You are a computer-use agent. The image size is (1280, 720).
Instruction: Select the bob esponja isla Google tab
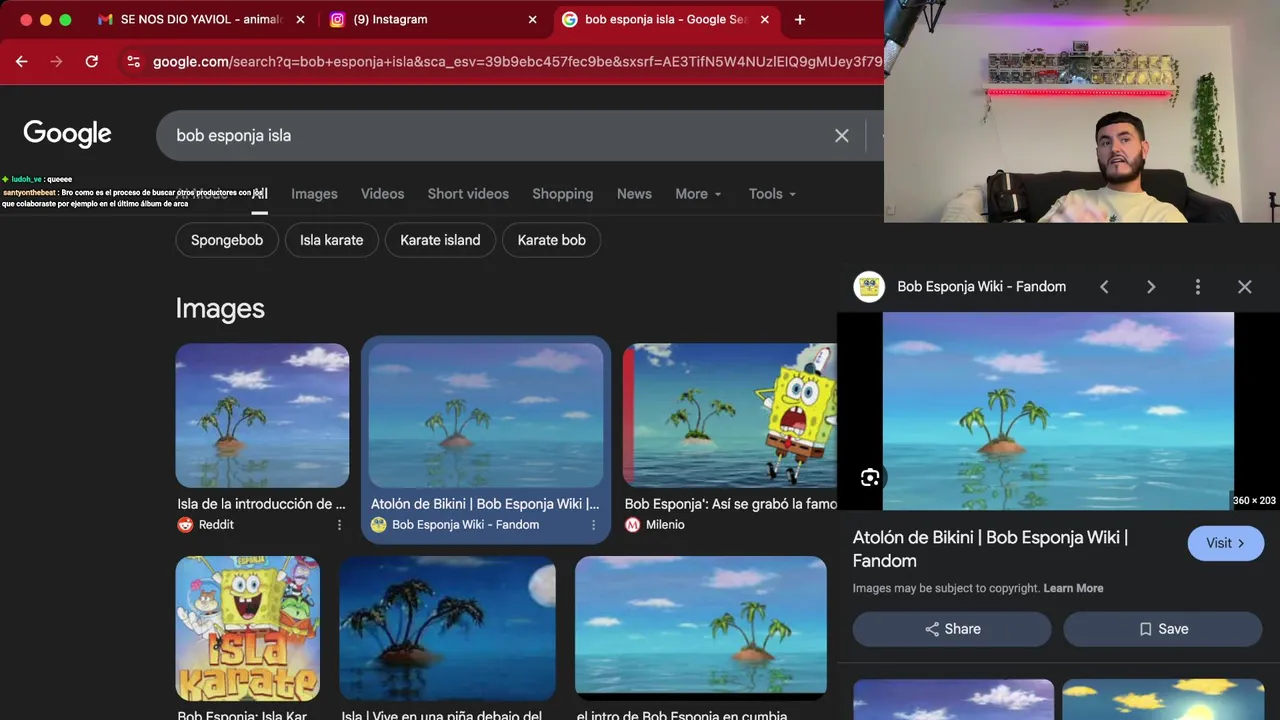tap(665, 19)
